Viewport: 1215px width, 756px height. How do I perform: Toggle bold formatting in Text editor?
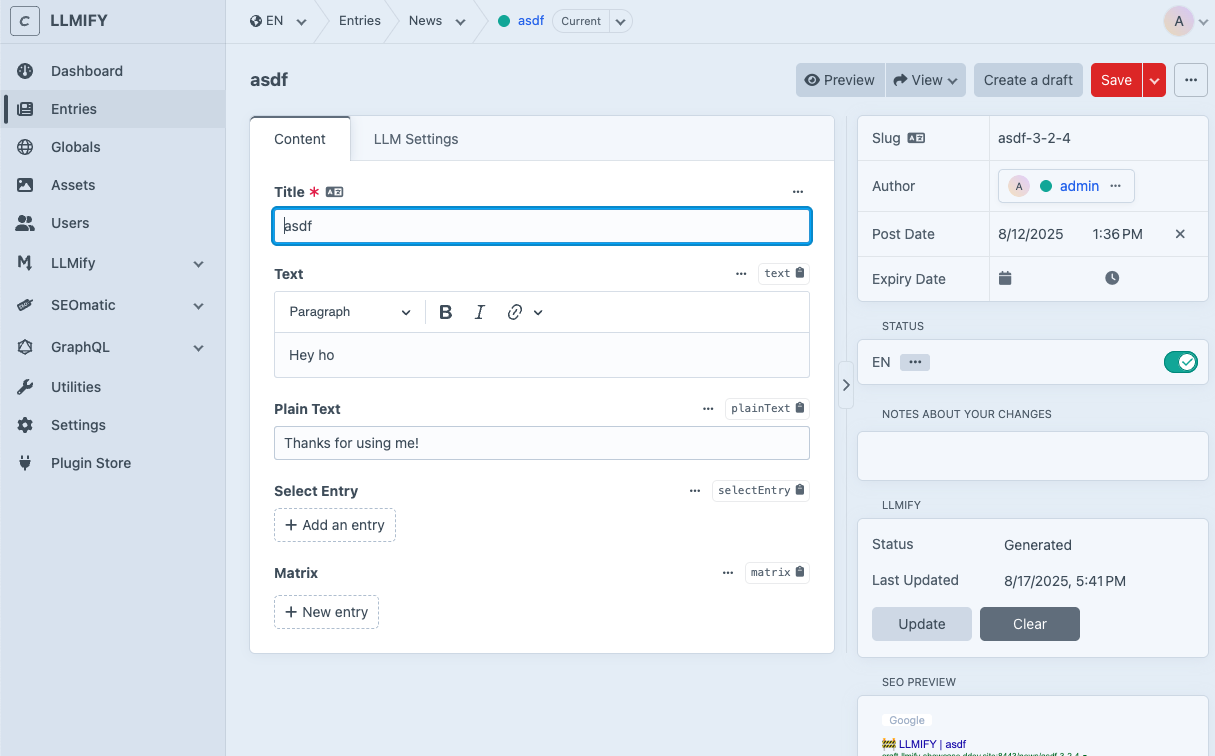click(446, 312)
